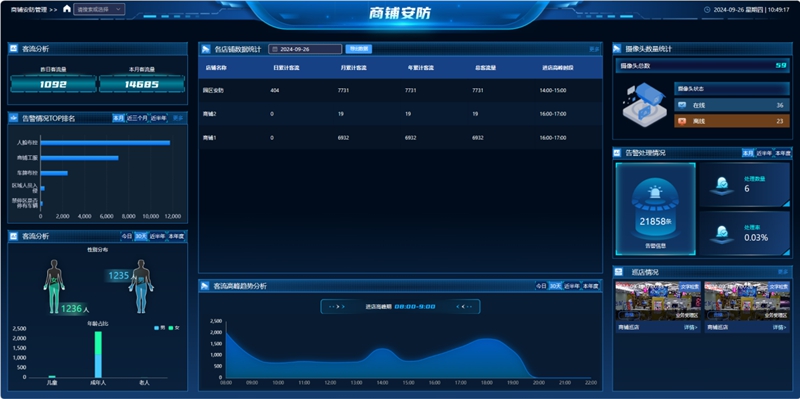Click the 3D surveillance camera illustration
This screenshot has height=399, width=800.
[644, 105]
